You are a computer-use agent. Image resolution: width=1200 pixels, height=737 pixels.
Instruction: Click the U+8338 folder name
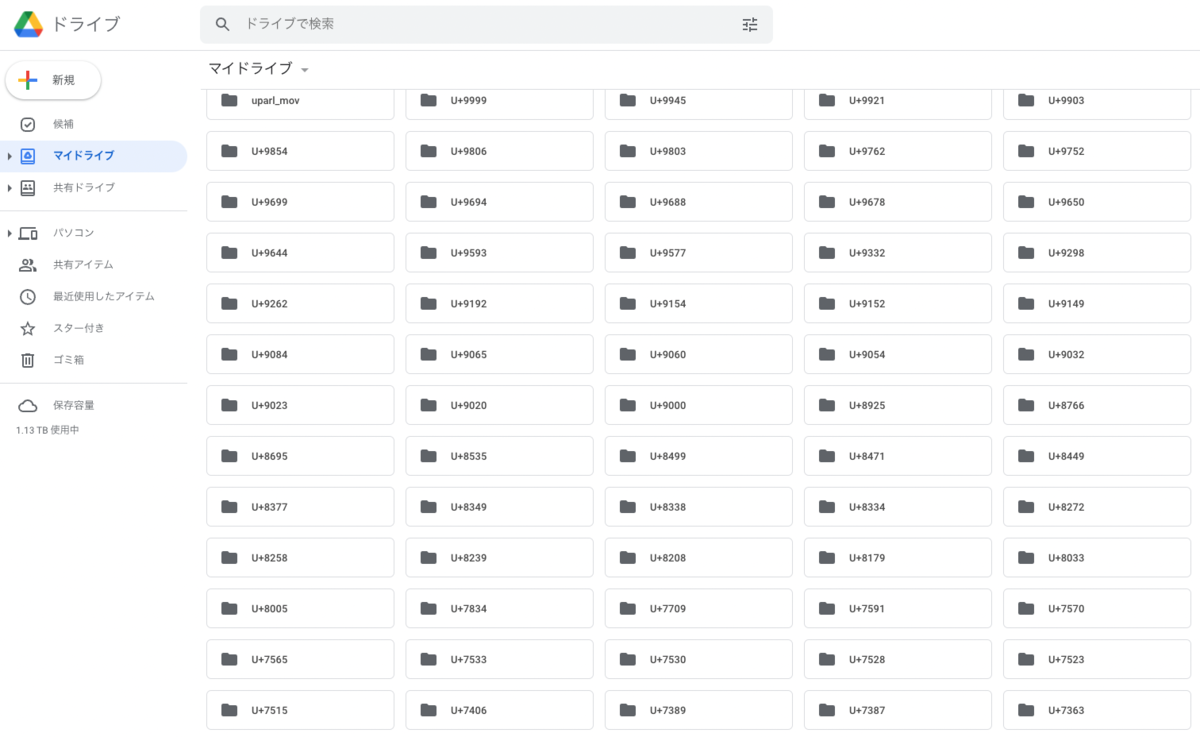click(668, 508)
